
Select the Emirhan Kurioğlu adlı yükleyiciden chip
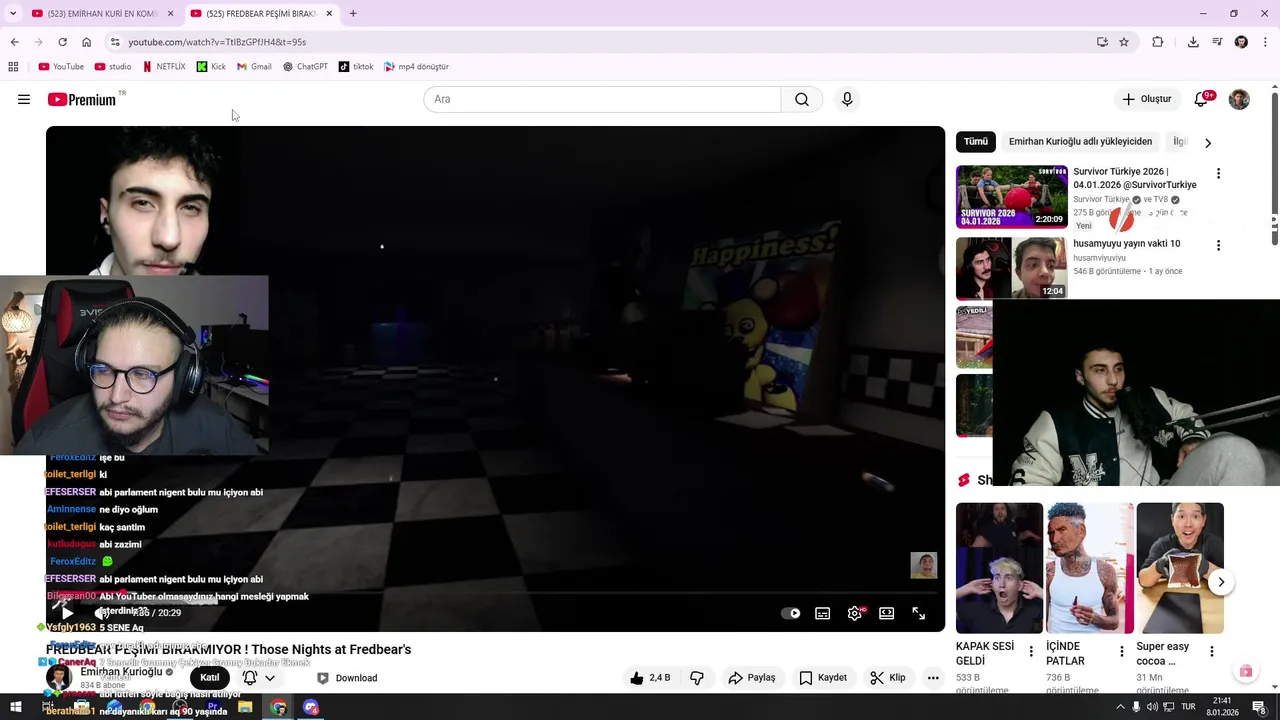point(1080,142)
